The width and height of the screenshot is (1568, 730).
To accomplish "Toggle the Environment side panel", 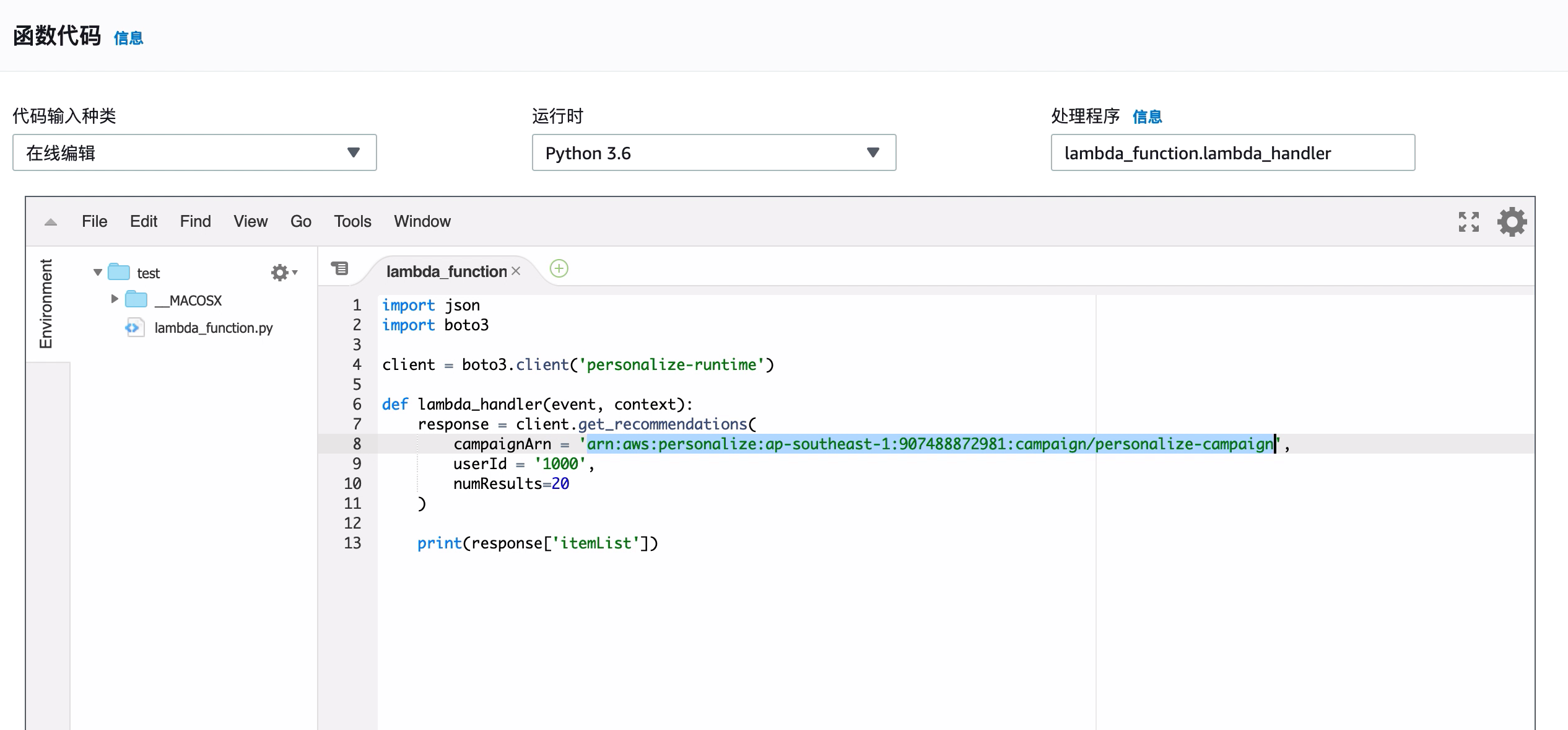I will [46, 304].
